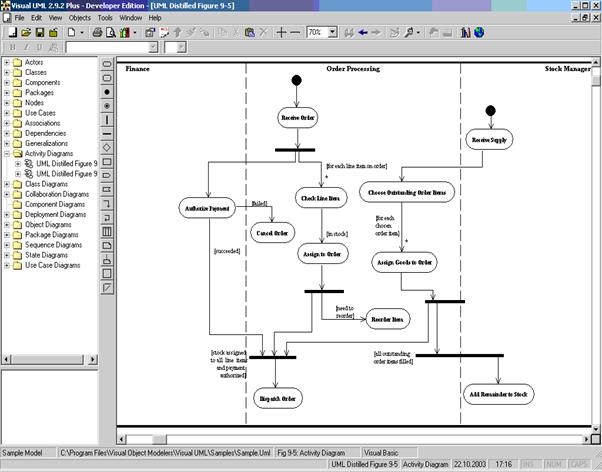
Task: Select the Swimlane columns tool
Action: click(107, 232)
